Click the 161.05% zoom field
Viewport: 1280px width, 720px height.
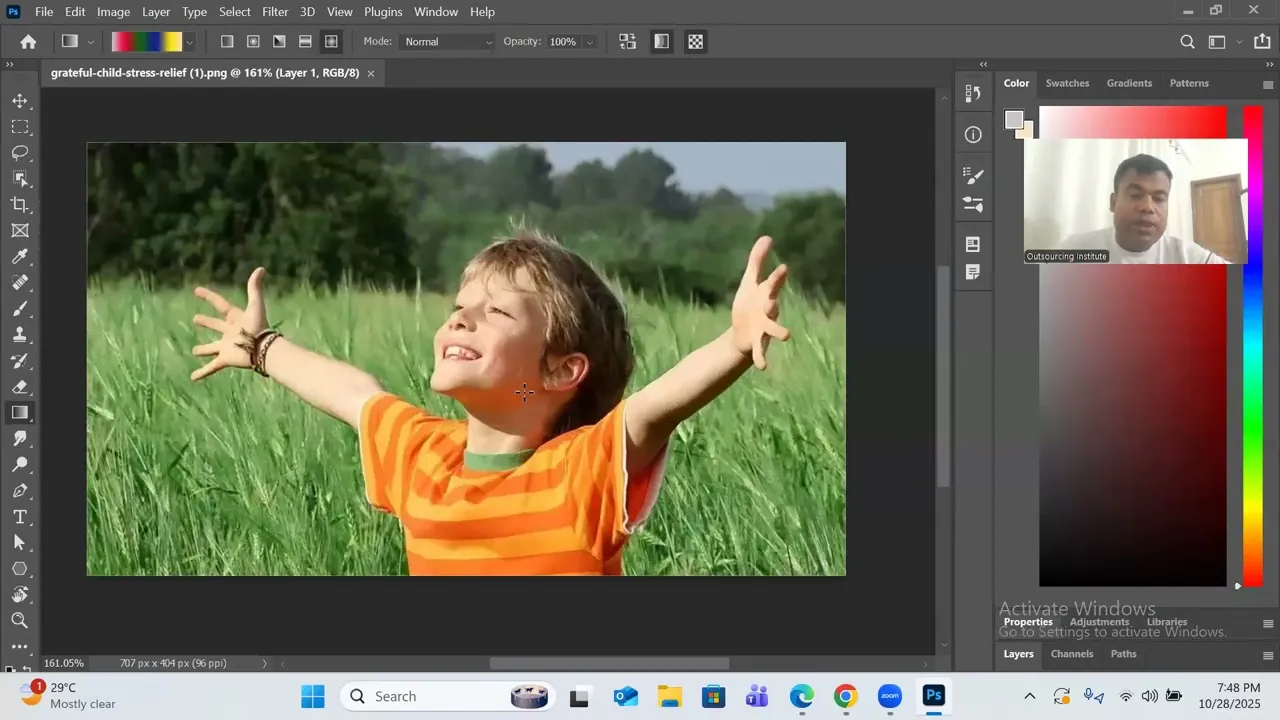tap(64, 663)
